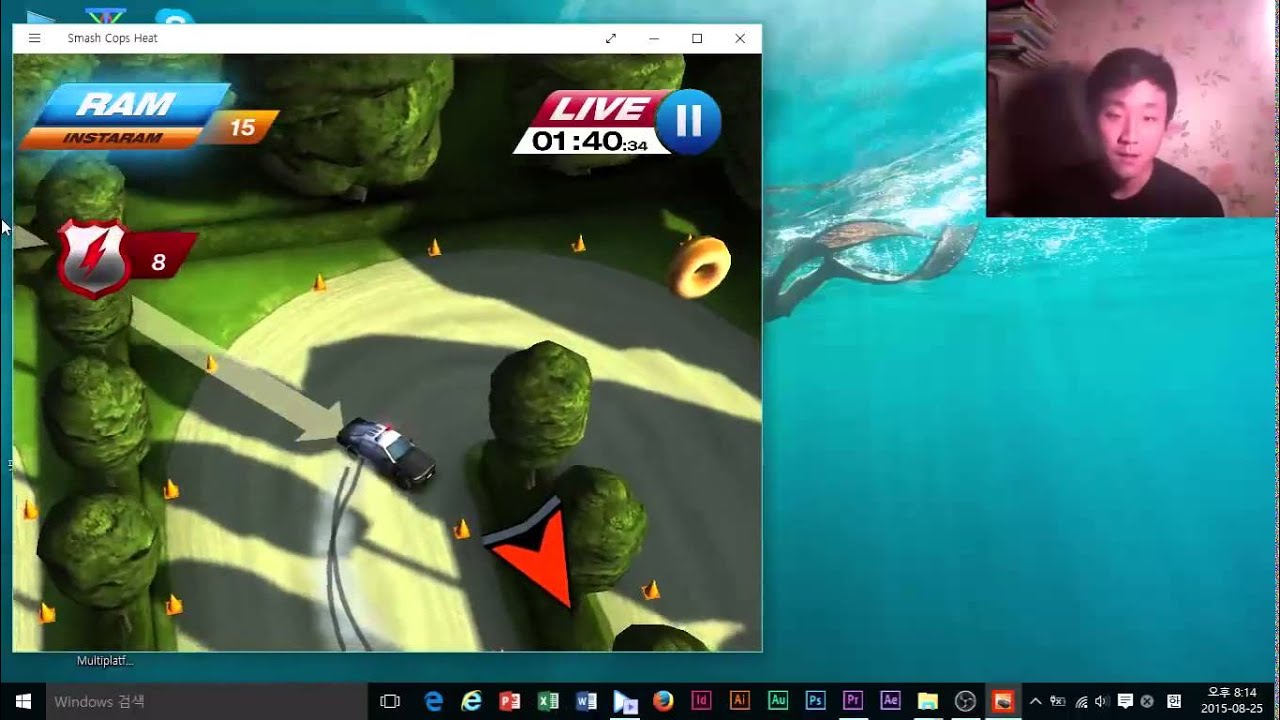Launch Firefox from the taskbar
The image size is (1280, 720).
coord(663,701)
